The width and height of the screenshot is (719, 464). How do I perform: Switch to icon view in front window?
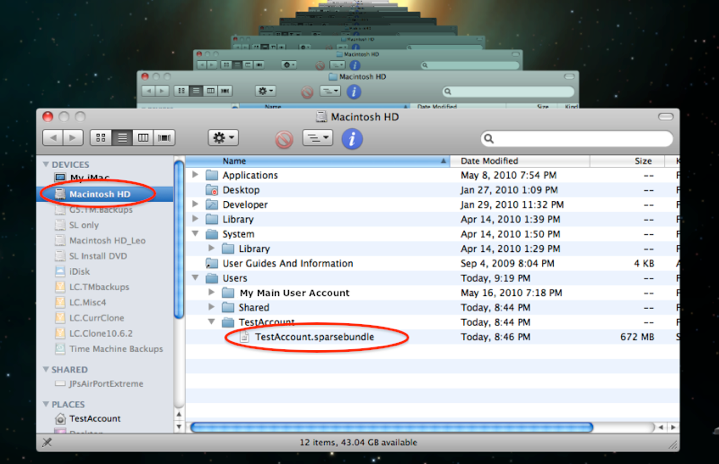(x=101, y=138)
